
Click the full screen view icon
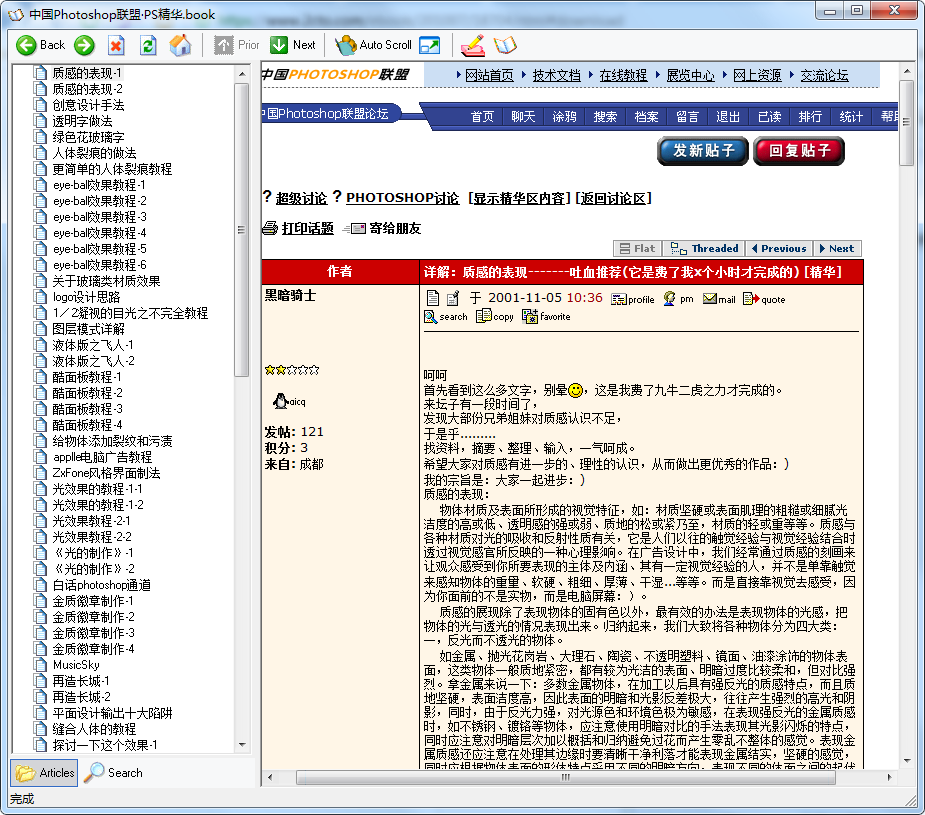(x=430, y=45)
